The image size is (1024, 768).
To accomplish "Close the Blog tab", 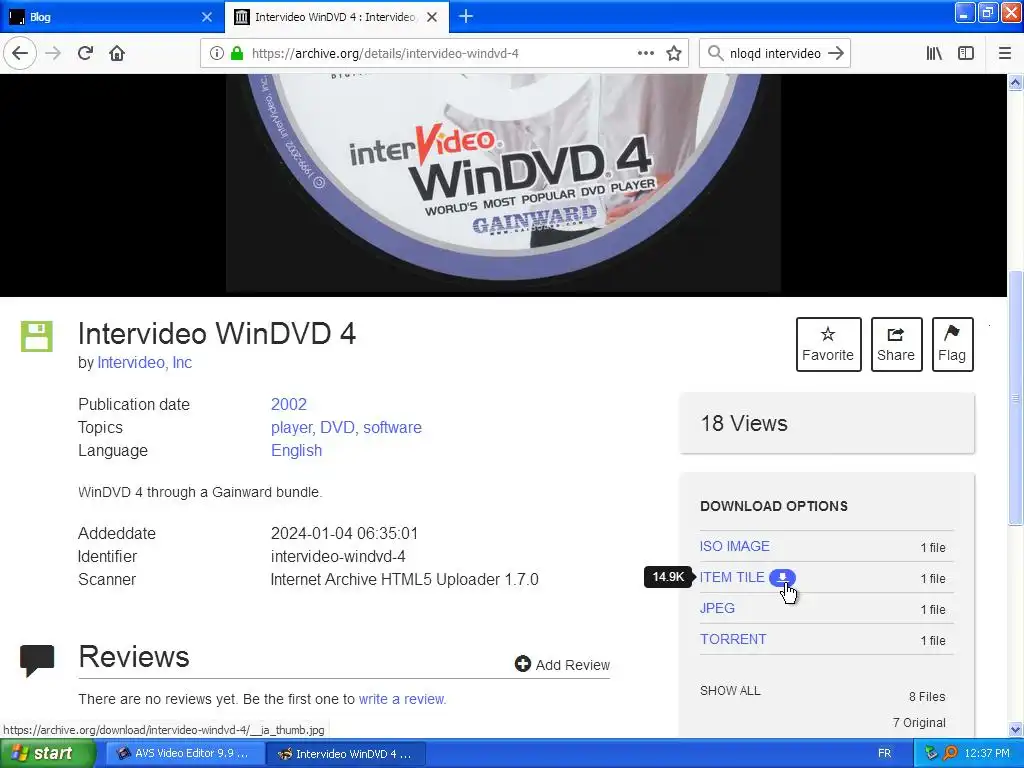I will 207,17.
